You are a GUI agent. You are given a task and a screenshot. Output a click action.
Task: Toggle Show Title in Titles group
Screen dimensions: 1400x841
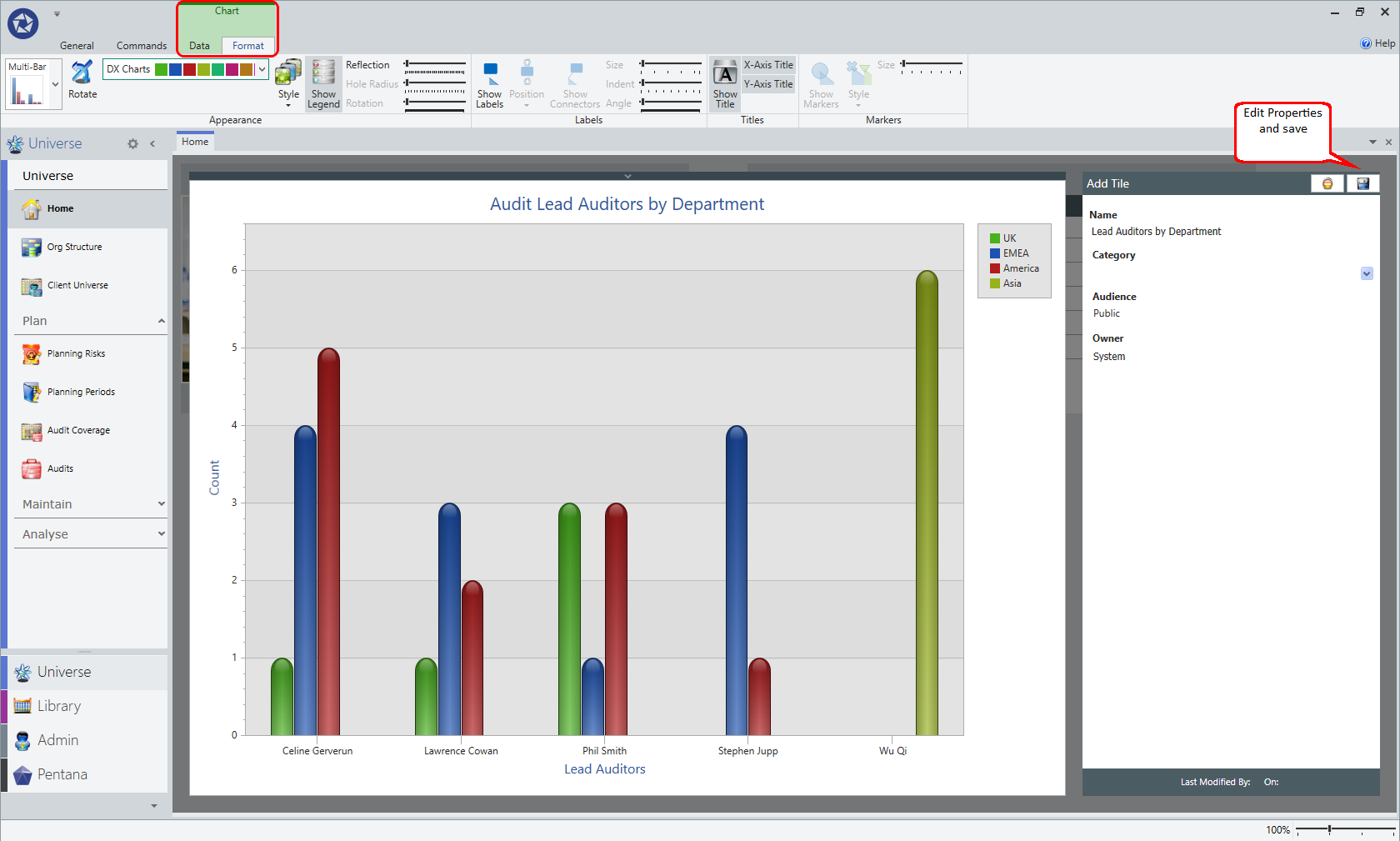pos(725,84)
